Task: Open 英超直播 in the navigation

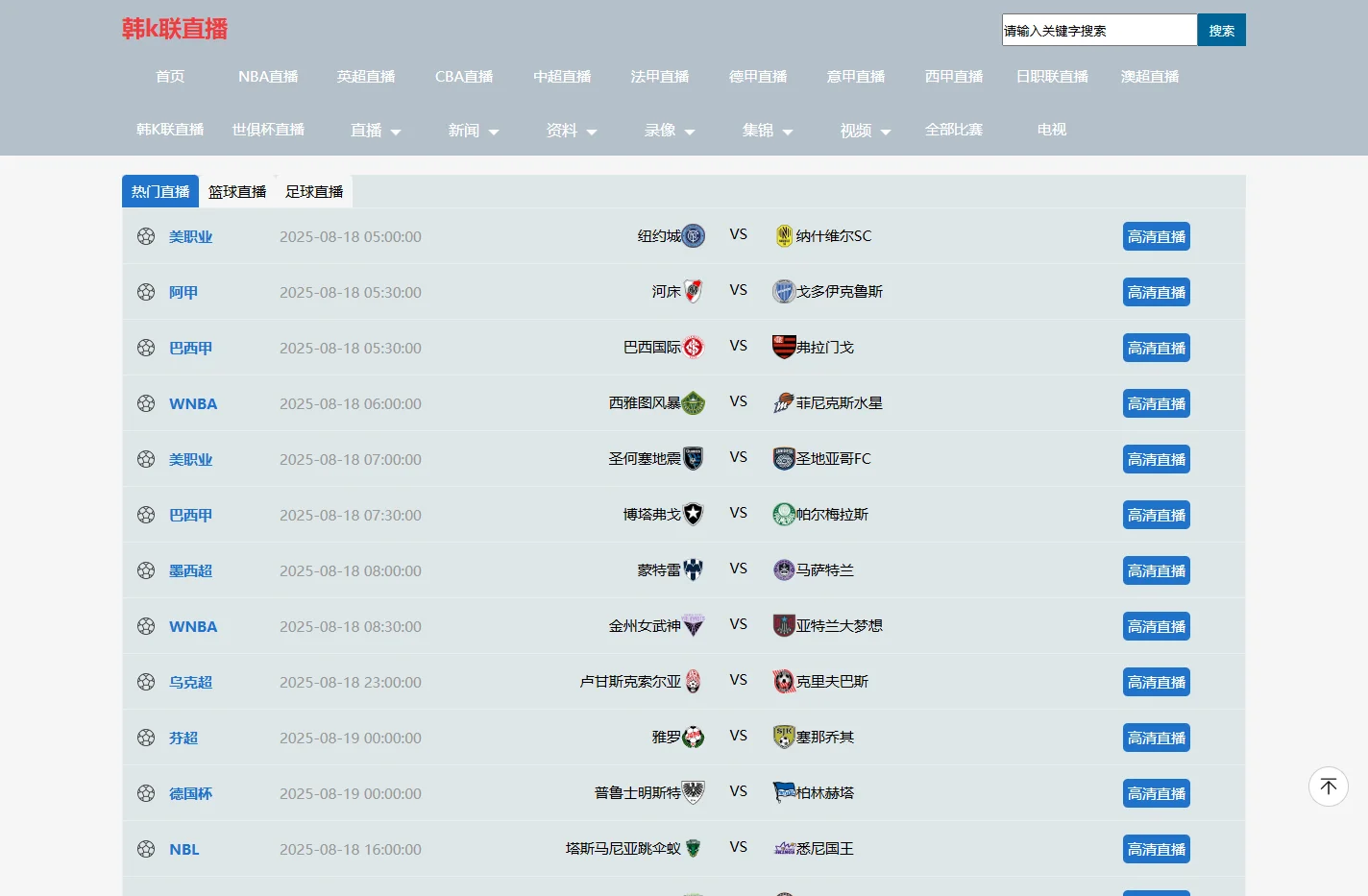Action: coord(366,77)
